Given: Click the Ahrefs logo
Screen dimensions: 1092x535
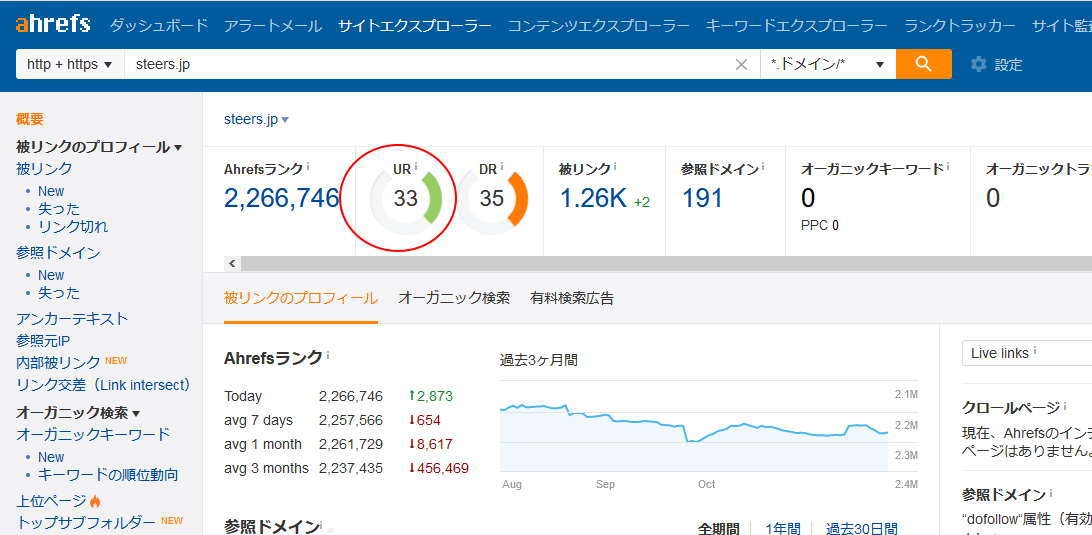Looking at the screenshot, I should 52,24.
